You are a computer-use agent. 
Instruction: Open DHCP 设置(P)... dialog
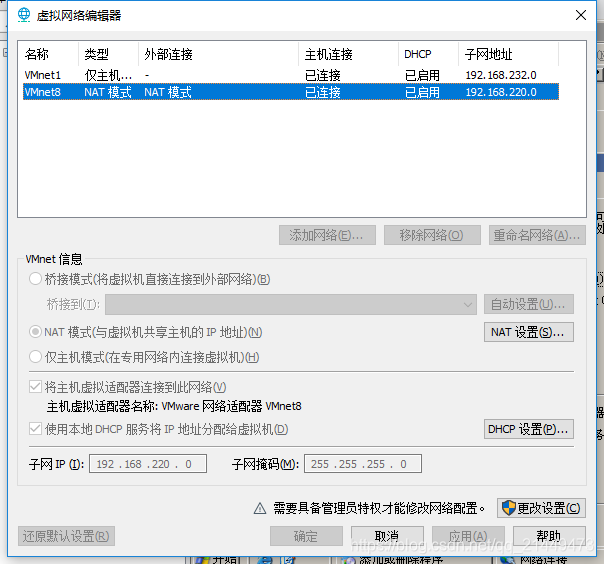pos(528,429)
